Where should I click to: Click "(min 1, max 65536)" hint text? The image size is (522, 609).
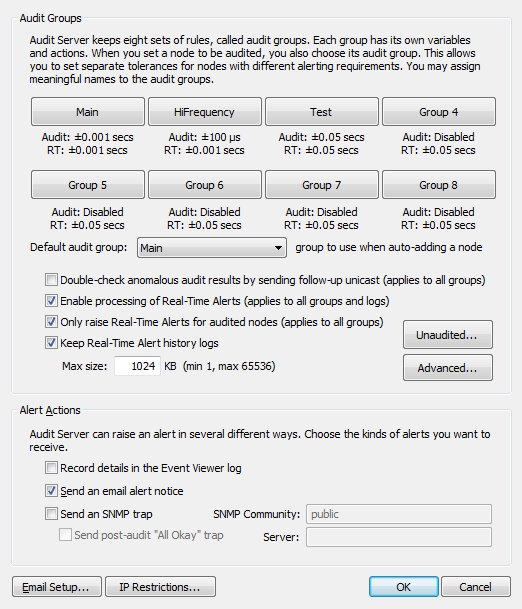point(229,366)
